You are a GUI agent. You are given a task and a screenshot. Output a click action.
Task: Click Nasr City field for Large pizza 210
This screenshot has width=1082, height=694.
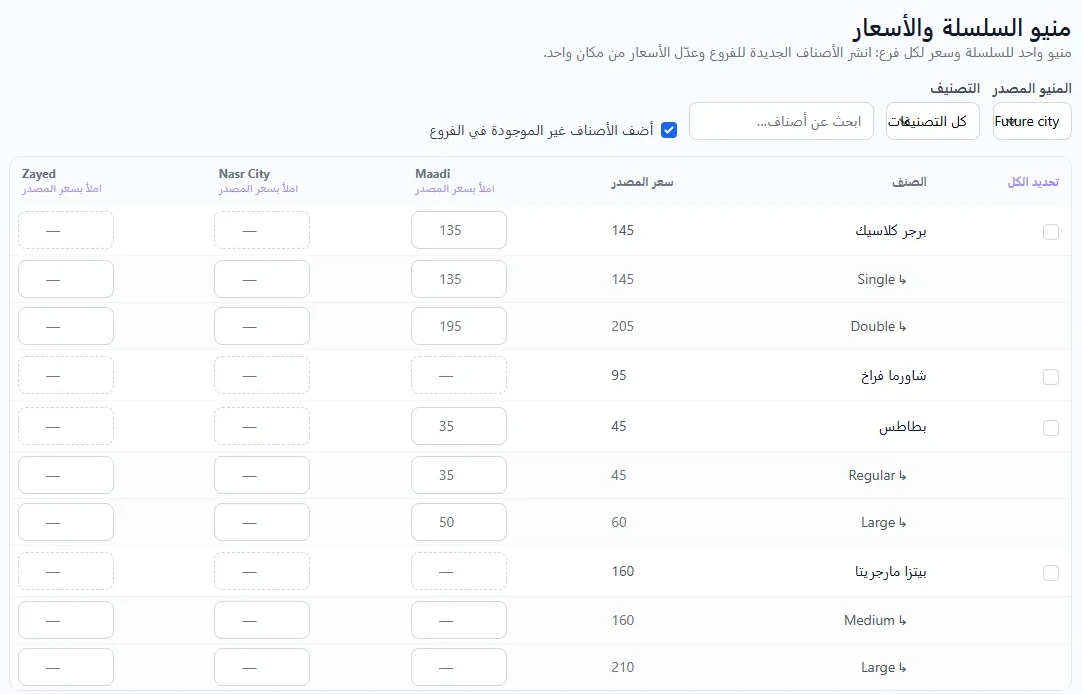(x=262, y=667)
